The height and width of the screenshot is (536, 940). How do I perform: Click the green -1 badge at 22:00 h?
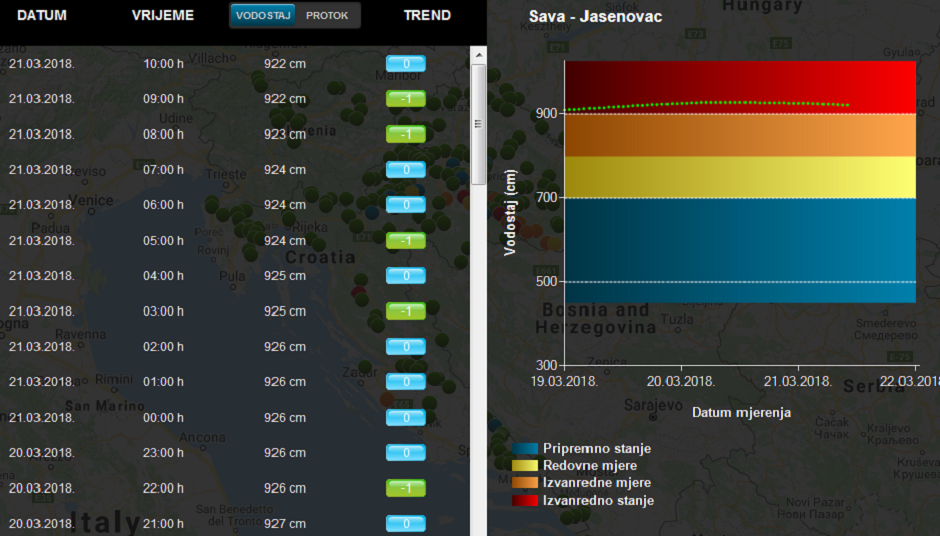(406, 488)
